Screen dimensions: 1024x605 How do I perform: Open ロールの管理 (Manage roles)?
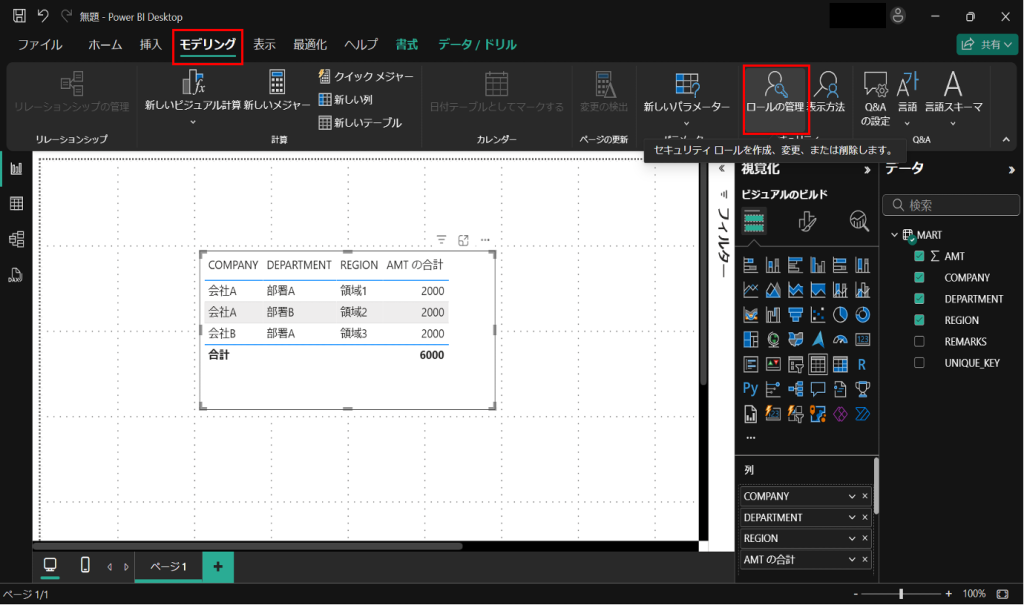[x=775, y=90]
